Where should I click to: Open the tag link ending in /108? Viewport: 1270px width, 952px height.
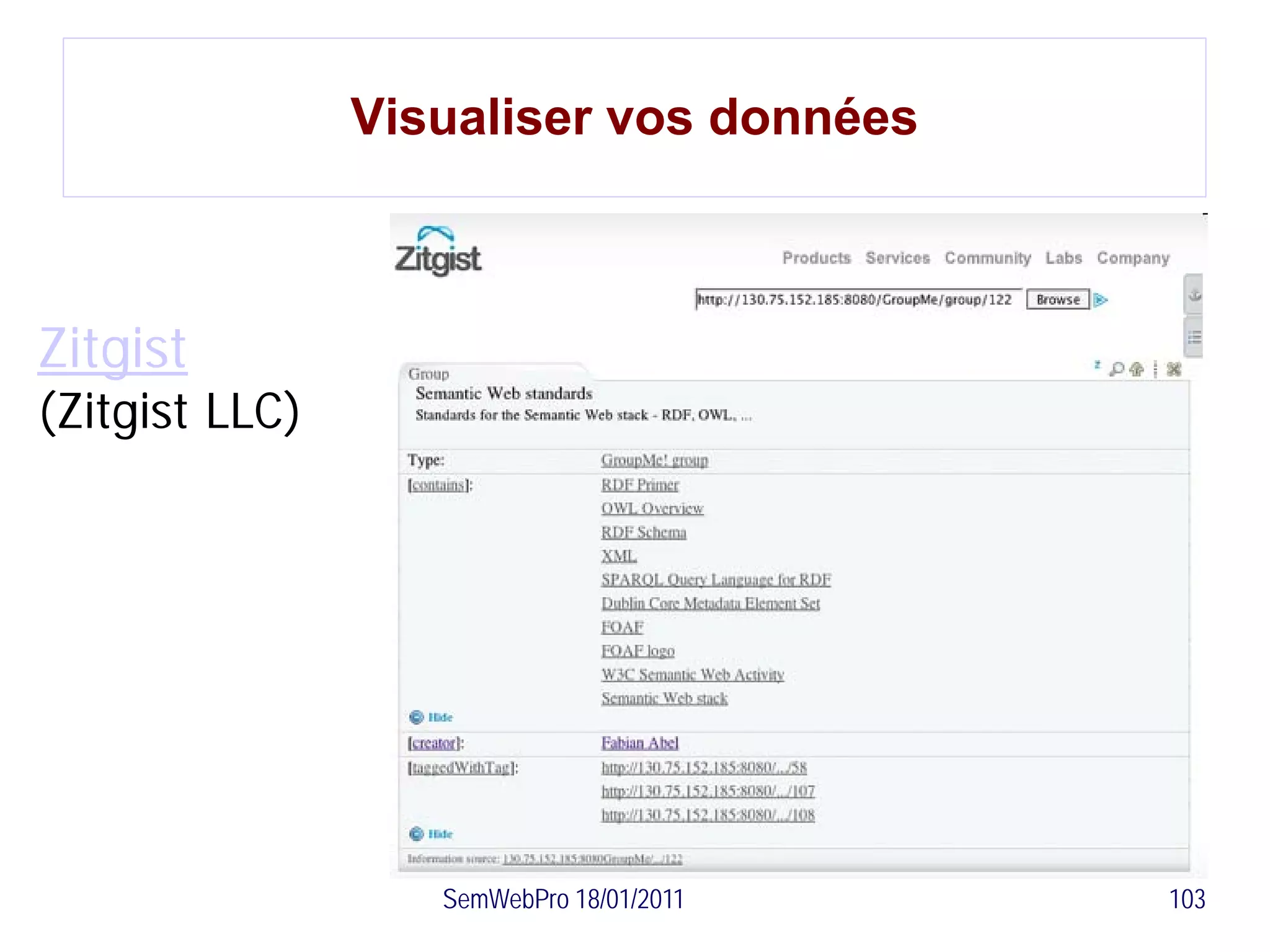click(x=708, y=814)
